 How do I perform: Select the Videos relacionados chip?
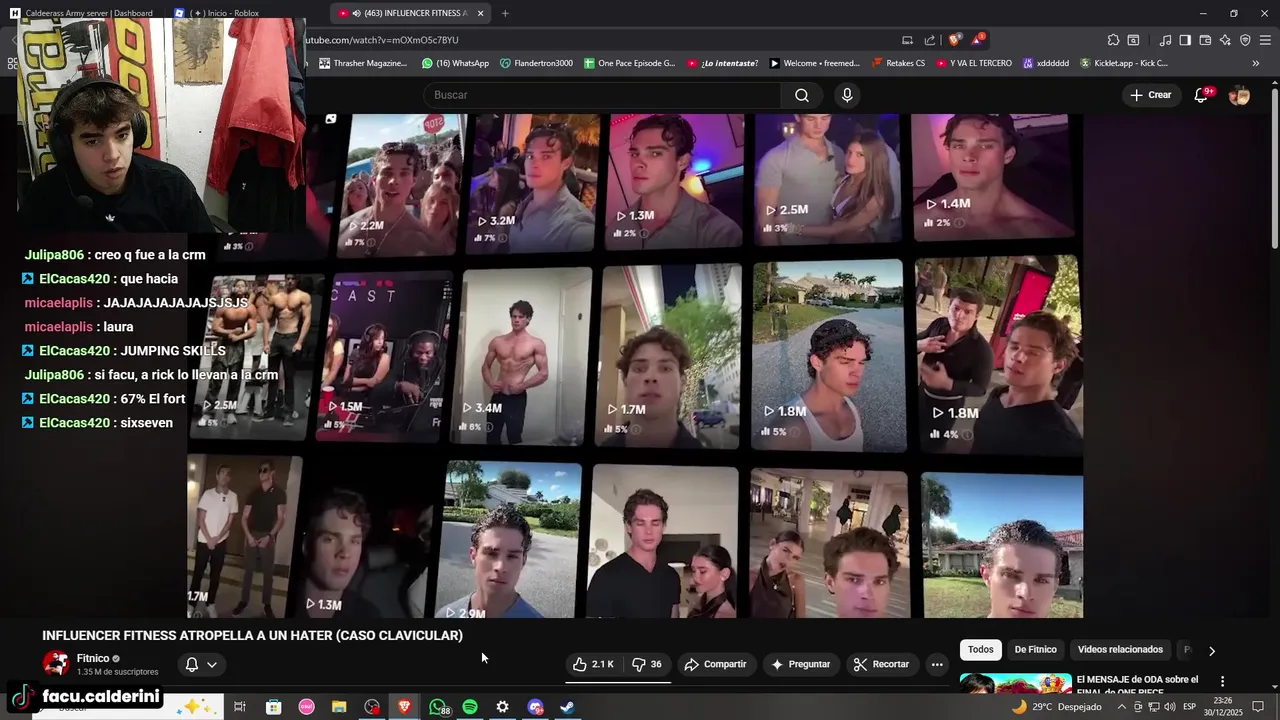point(1120,650)
